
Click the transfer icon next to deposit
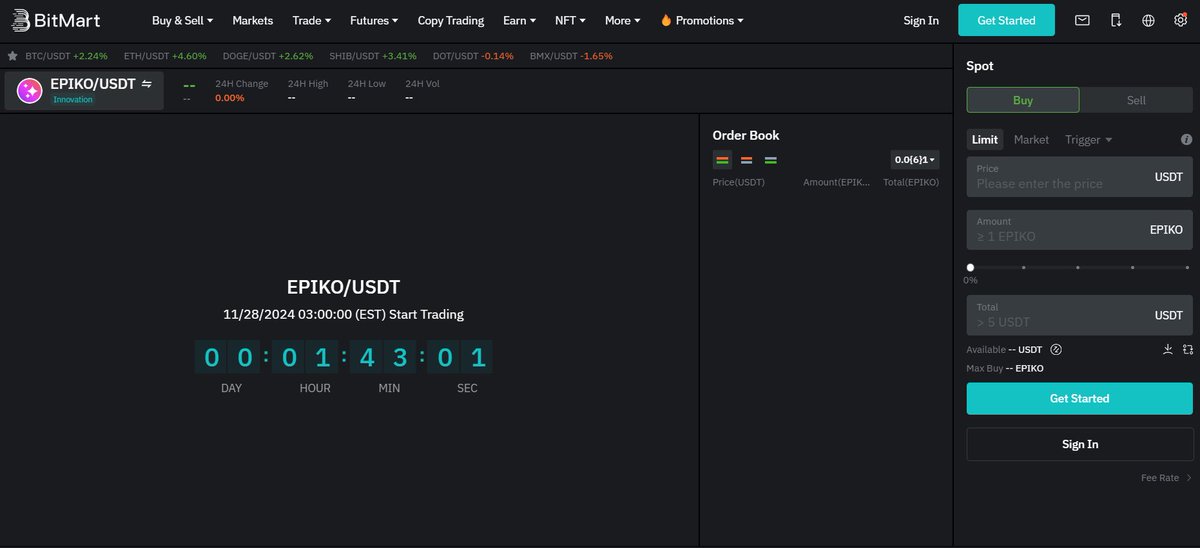1187,350
